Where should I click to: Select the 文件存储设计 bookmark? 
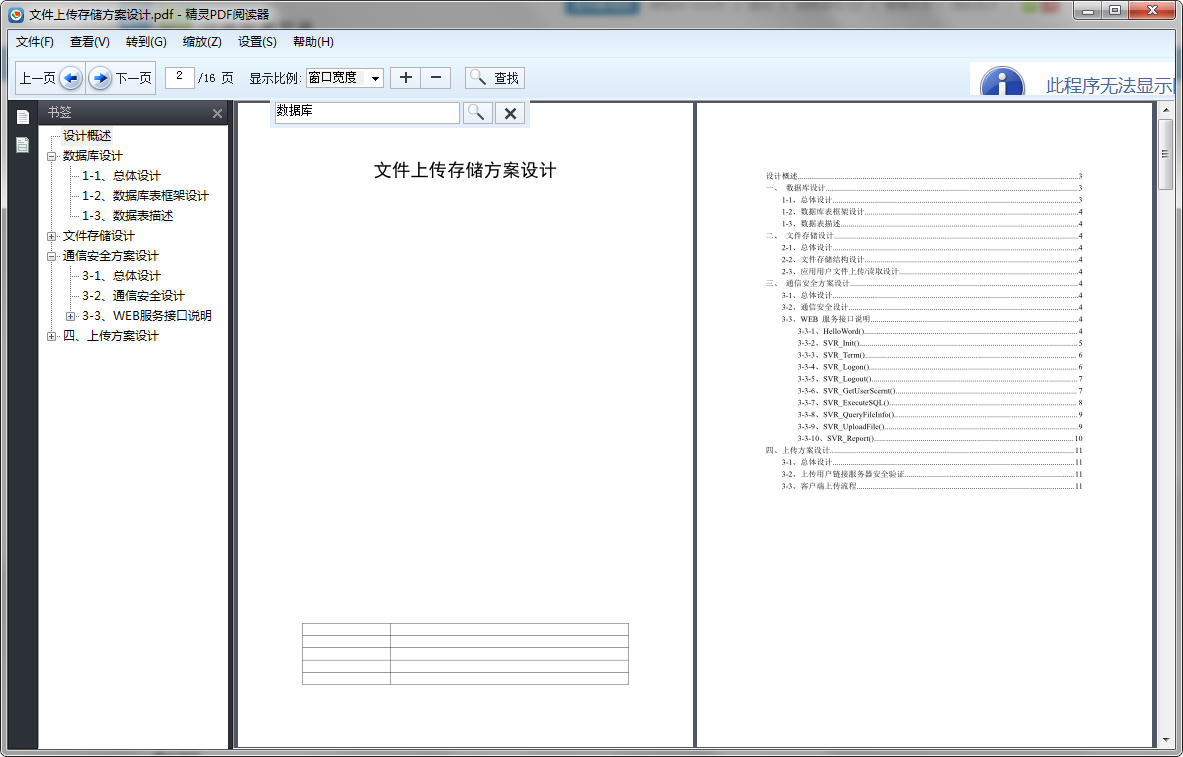click(99, 235)
